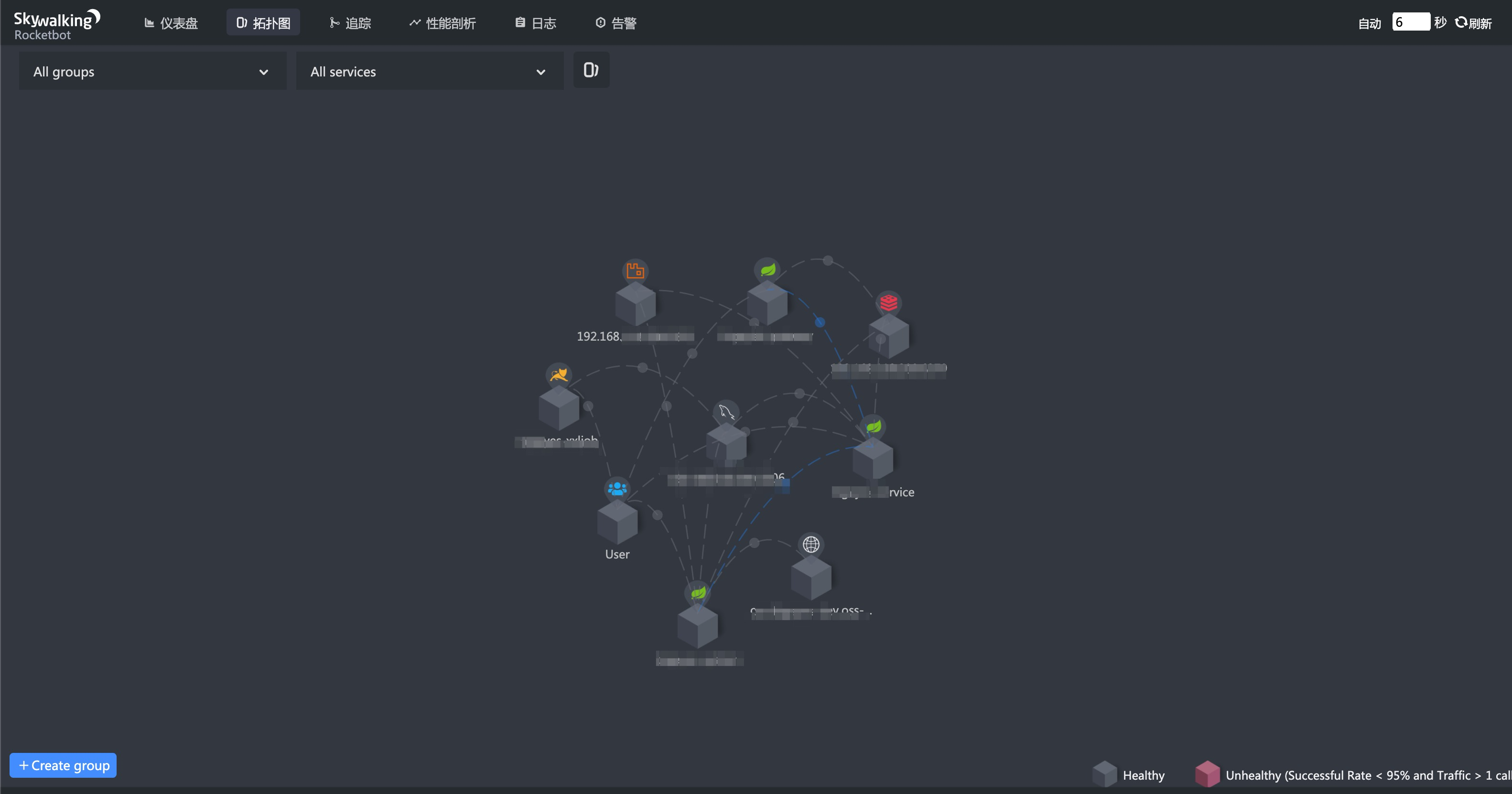Screen dimensions: 1512x794
Task: Open the 告警 alarm tab
Action: pyautogui.click(x=616, y=23)
